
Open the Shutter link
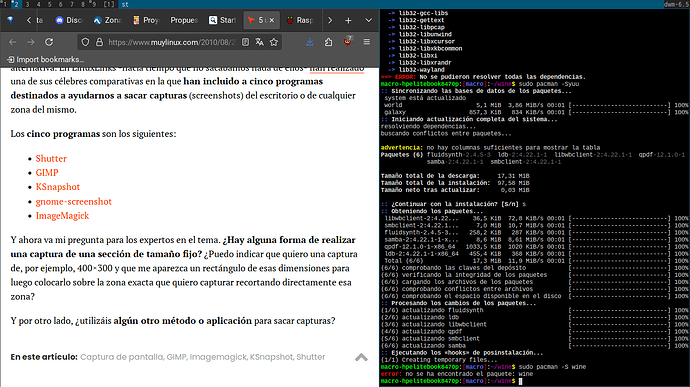(51, 158)
